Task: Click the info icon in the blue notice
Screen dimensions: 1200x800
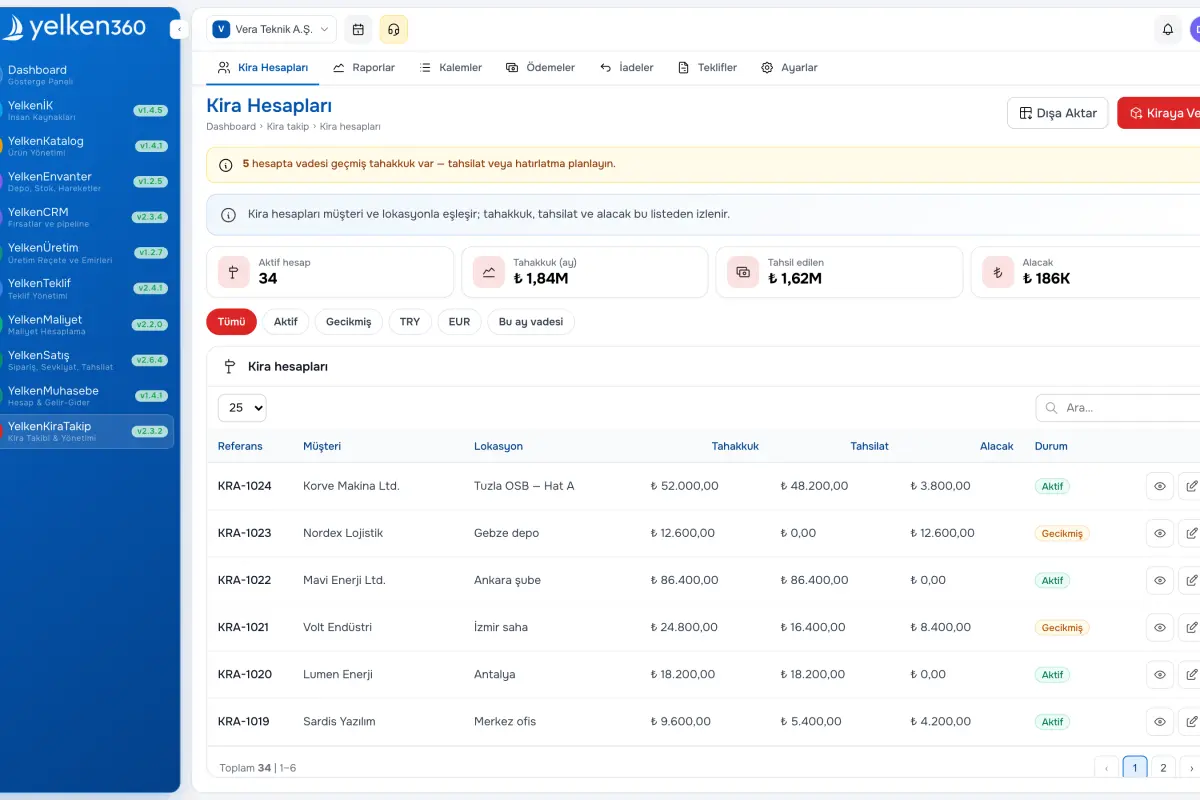Action: click(x=228, y=215)
